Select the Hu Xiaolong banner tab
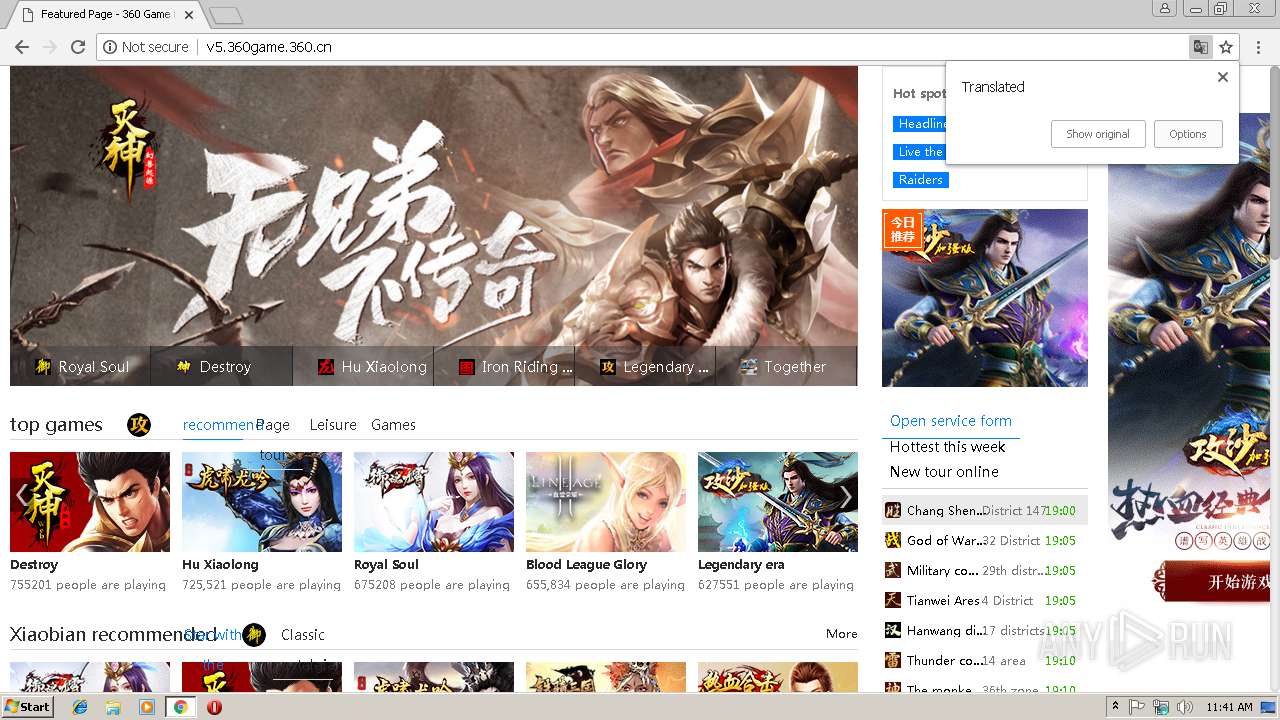This screenshot has width=1280, height=720. coord(363,366)
